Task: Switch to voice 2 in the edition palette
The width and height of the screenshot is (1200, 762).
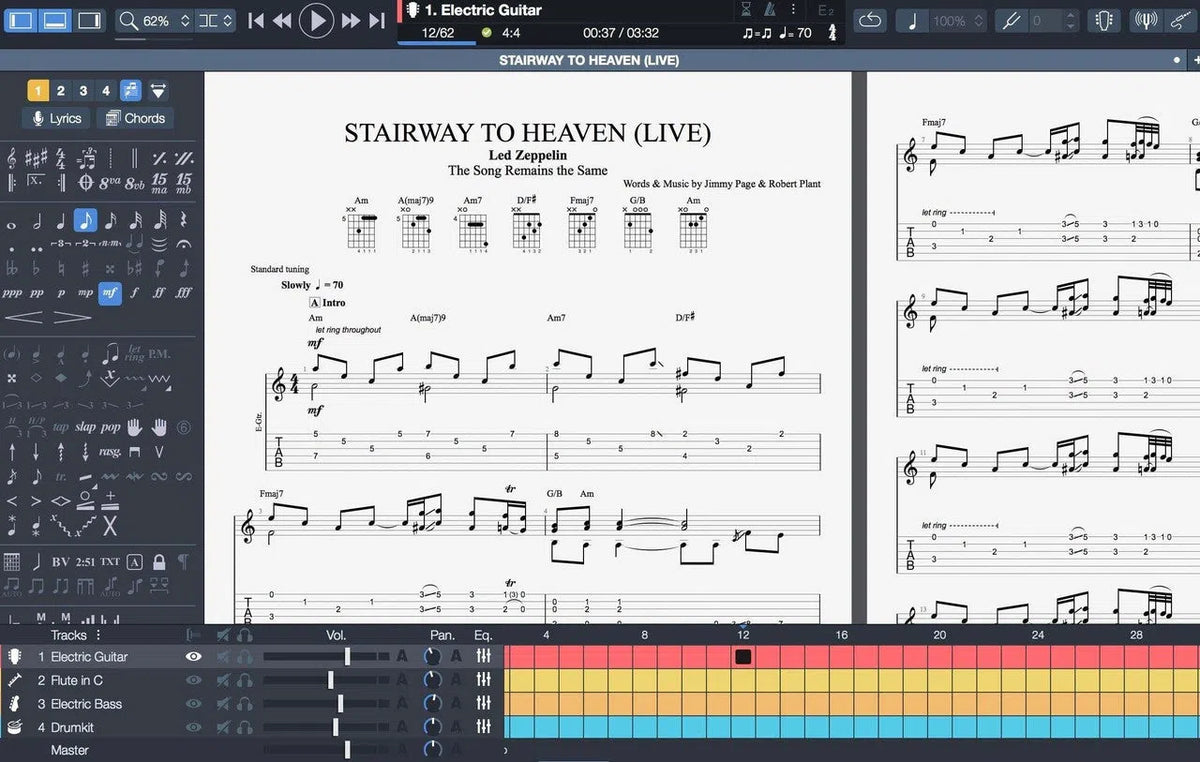Action: click(x=60, y=91)
